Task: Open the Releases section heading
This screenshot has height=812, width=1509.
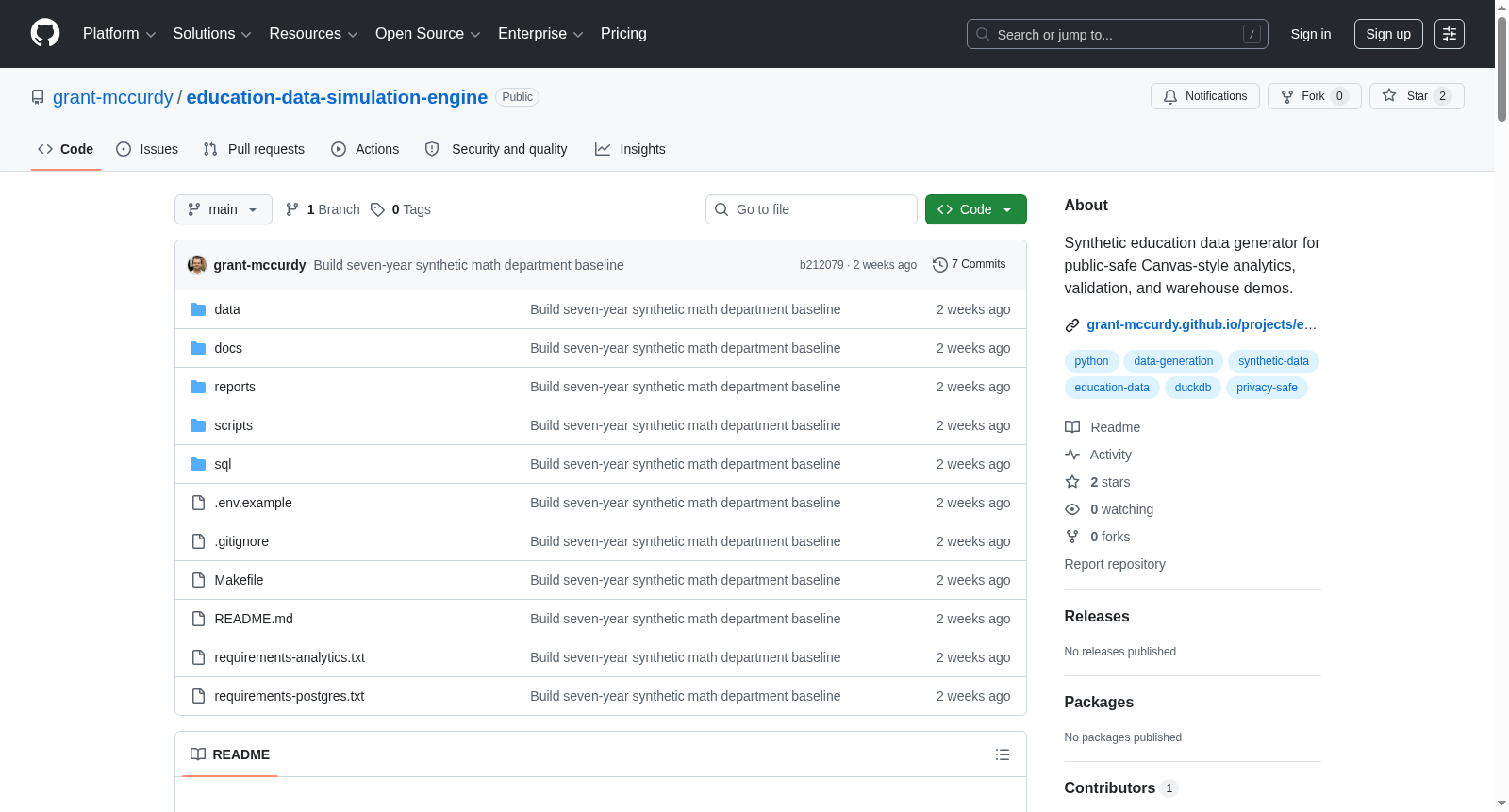Action: coord(1097,617)
